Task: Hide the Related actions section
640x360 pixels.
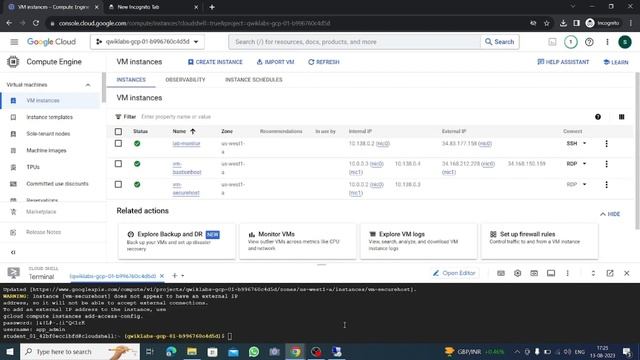Action: coord(610,214)
